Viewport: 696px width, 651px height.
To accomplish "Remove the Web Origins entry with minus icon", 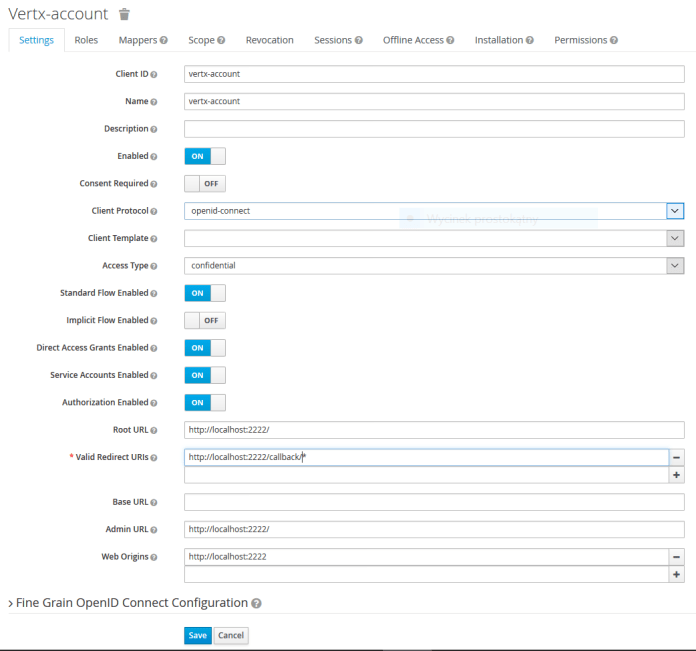I will pyautogui.click(x=677, y=557).
